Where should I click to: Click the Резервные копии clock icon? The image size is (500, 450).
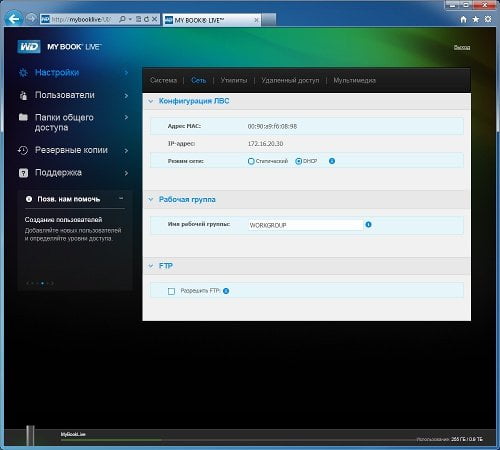(23, 150)
